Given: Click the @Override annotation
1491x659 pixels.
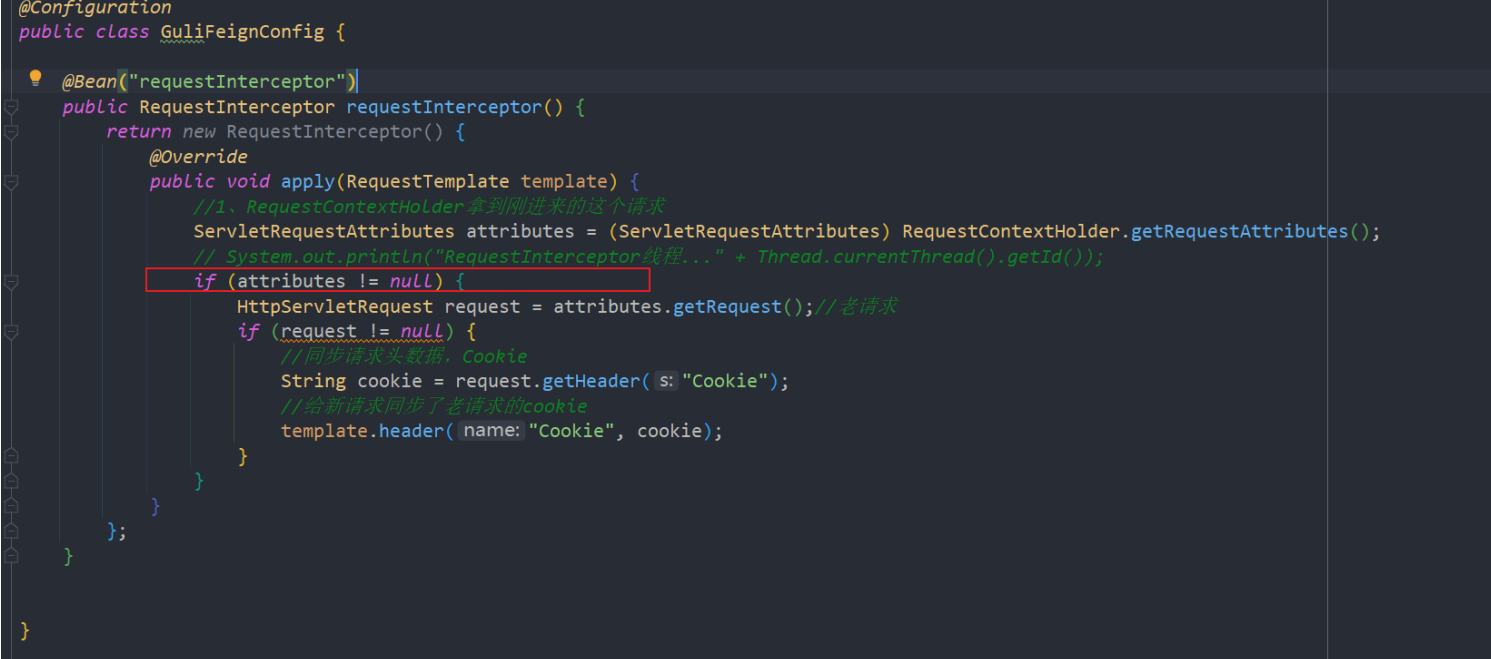Looking at the screenshot, I should 198,157.
